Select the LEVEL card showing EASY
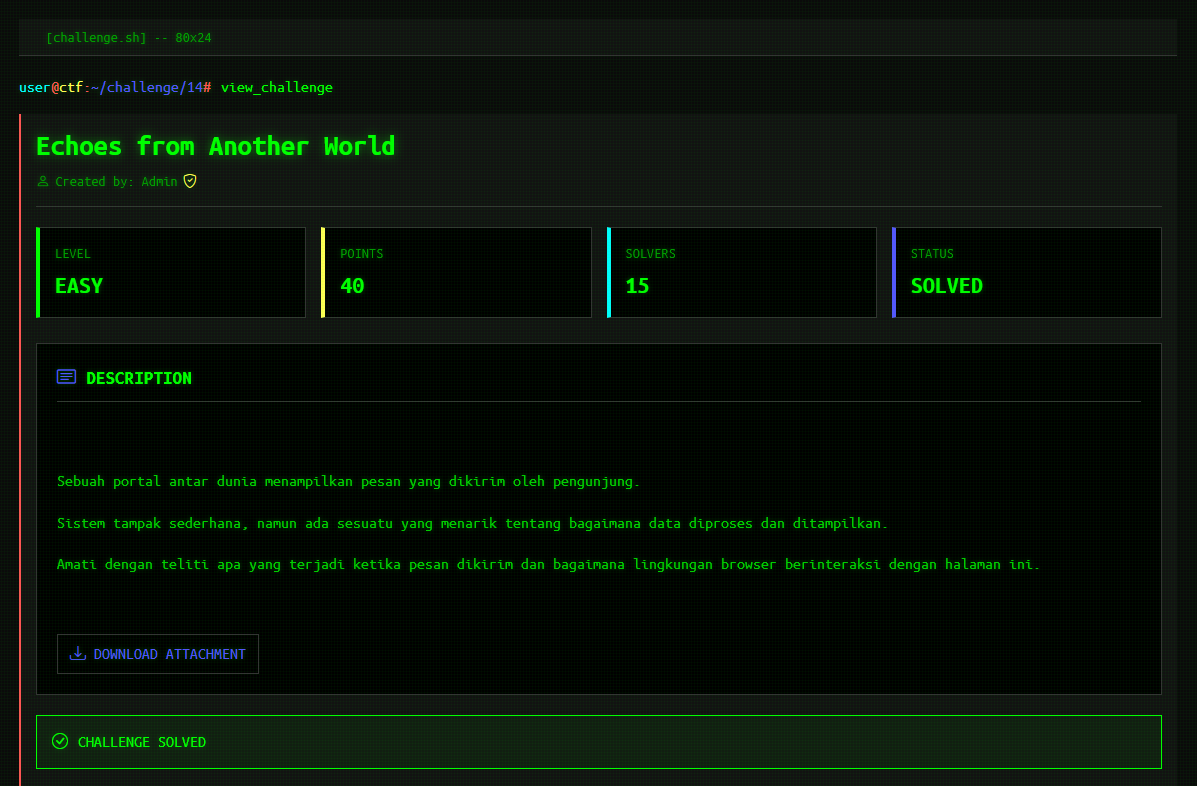The image size is (1197, 786). coord(171,272)
